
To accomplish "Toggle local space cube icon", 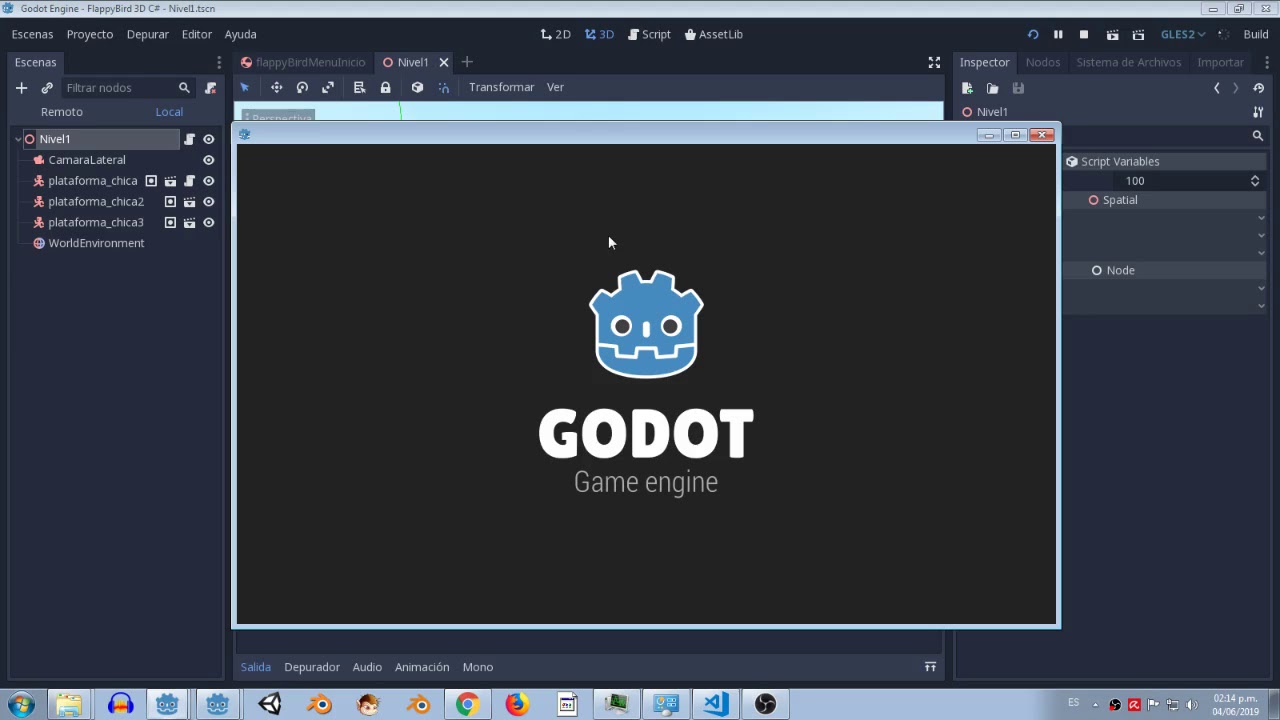I will [417, 87].
